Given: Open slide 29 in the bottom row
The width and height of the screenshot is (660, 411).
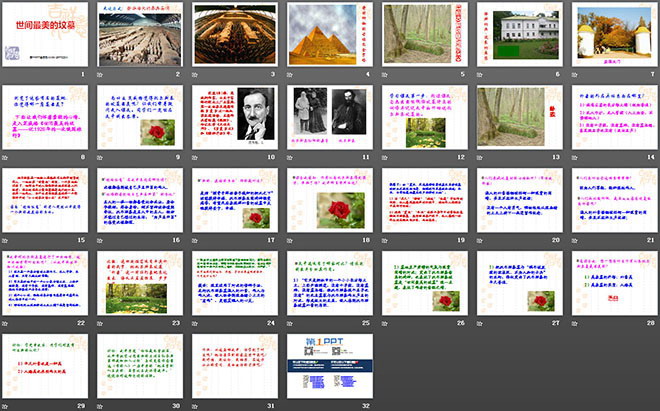Looking at the screenshot, I should [45, 363].
